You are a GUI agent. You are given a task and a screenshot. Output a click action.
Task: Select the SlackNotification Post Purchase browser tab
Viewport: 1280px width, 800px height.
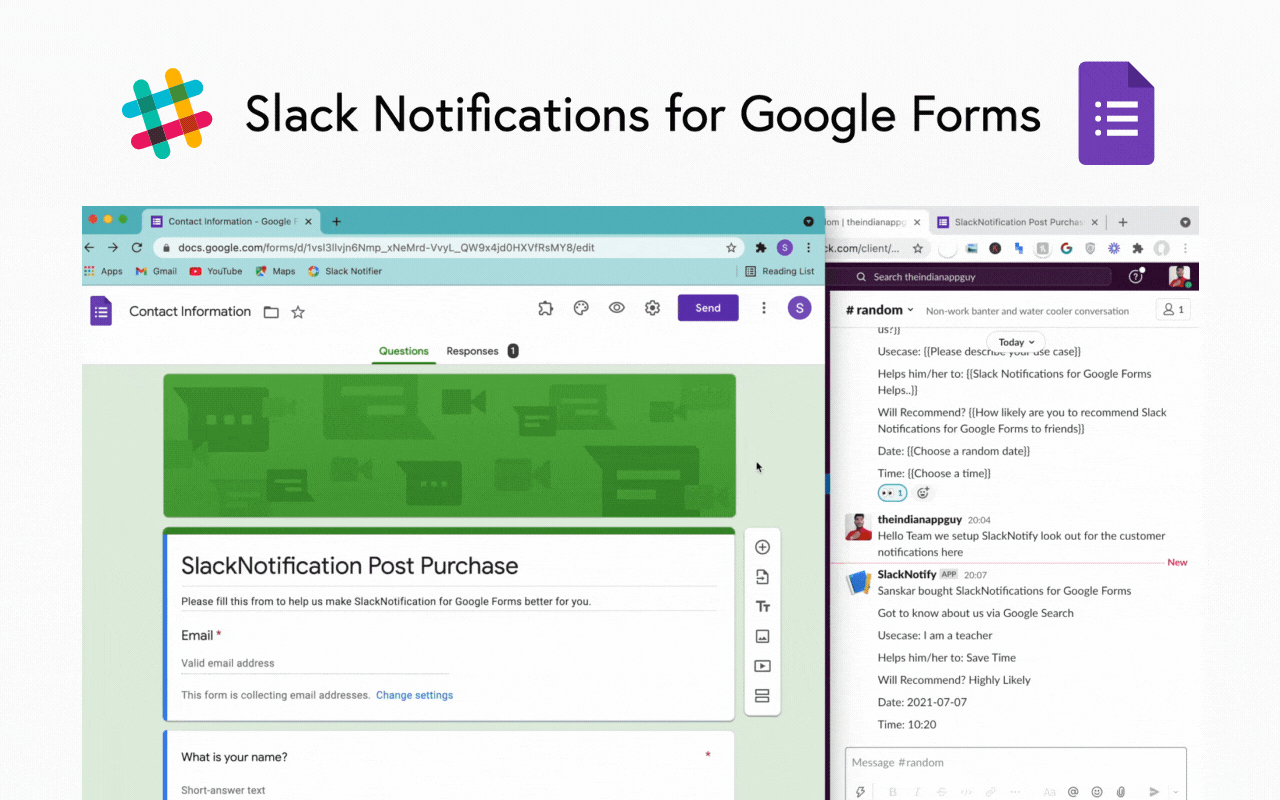(x=1018, y=222)
